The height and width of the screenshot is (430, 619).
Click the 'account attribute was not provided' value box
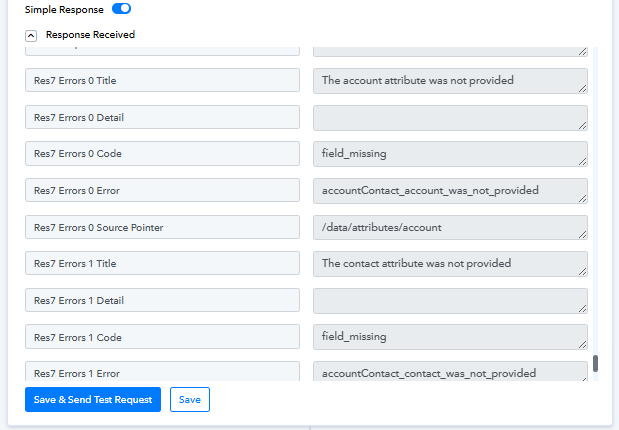450,81
